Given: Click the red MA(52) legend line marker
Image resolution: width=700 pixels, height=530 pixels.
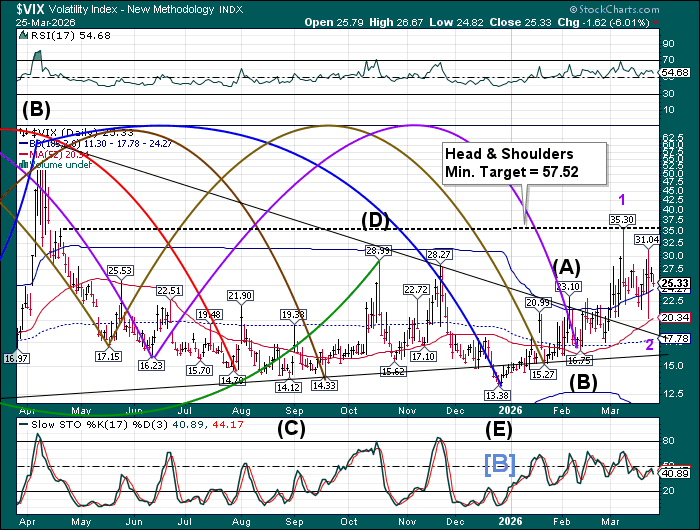Looking at the screenshot, I should (25, 153).
